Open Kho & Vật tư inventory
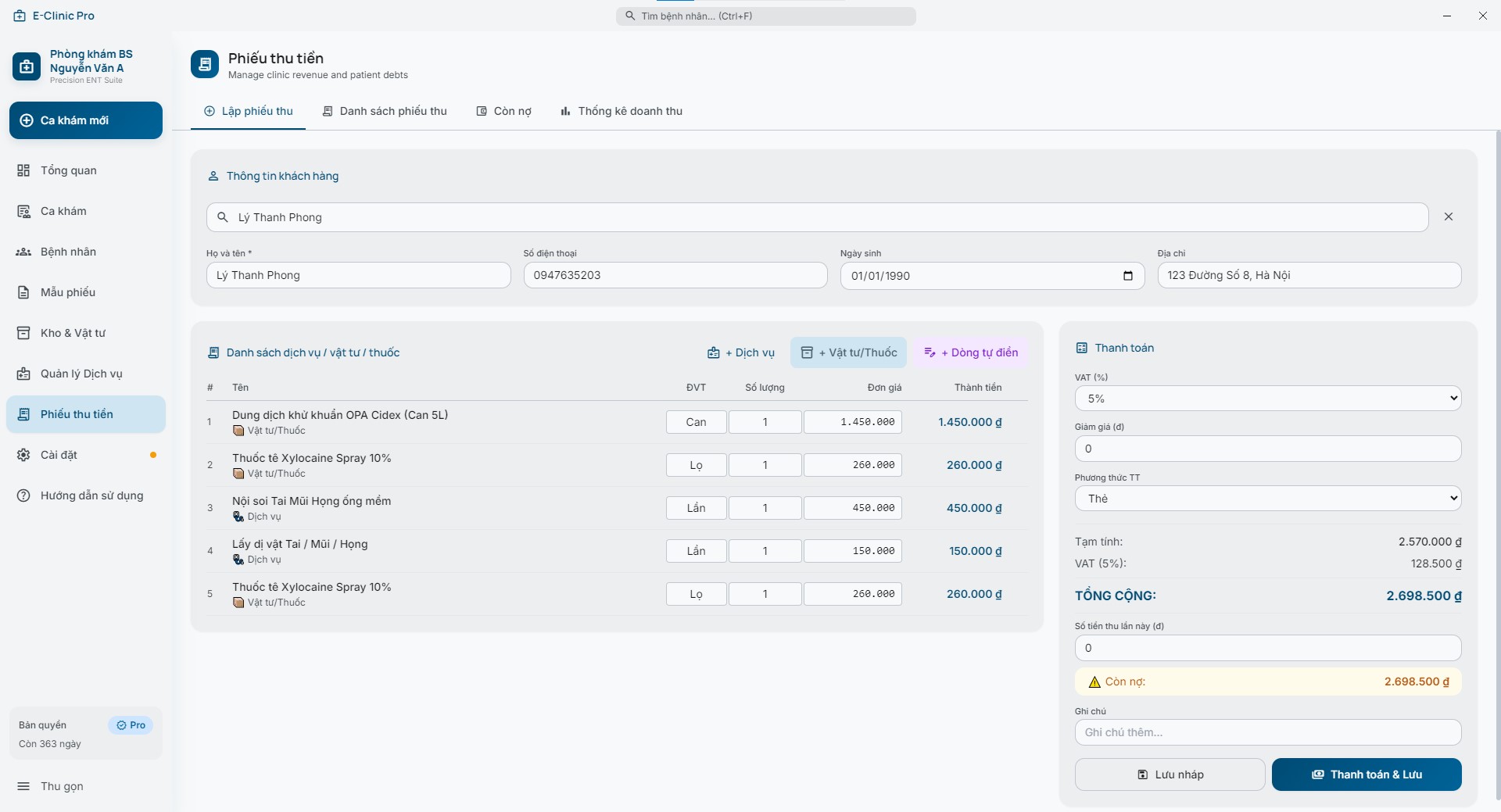This screenshot has height=812, width=1501. (x=86, y=333)
